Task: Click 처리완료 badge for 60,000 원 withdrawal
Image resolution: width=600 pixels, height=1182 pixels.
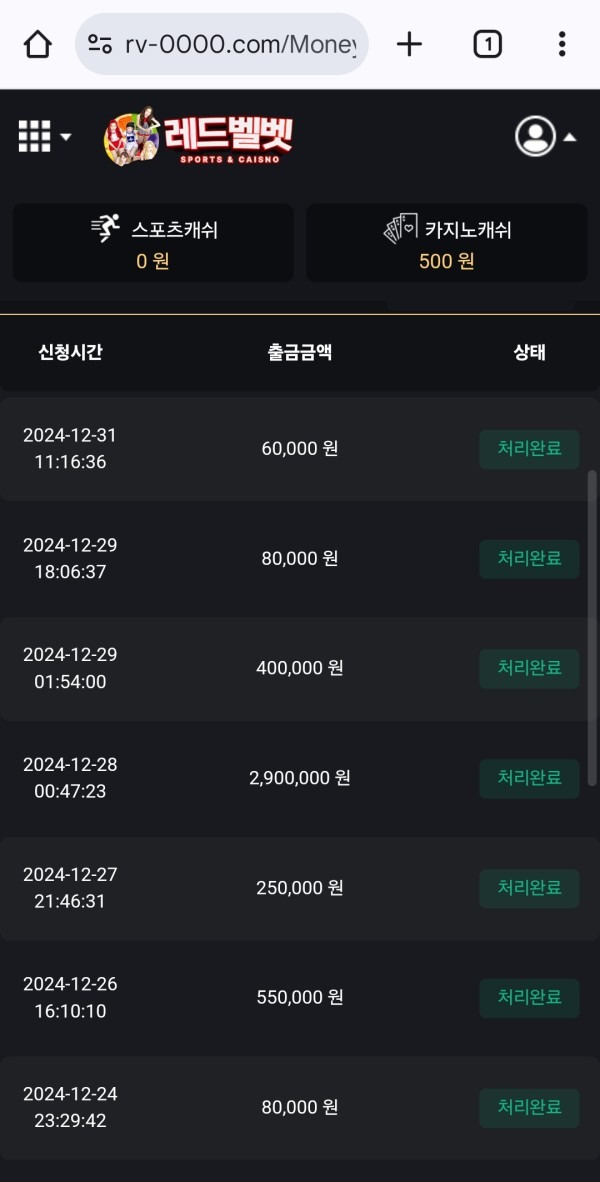Action: pos(529,449)
